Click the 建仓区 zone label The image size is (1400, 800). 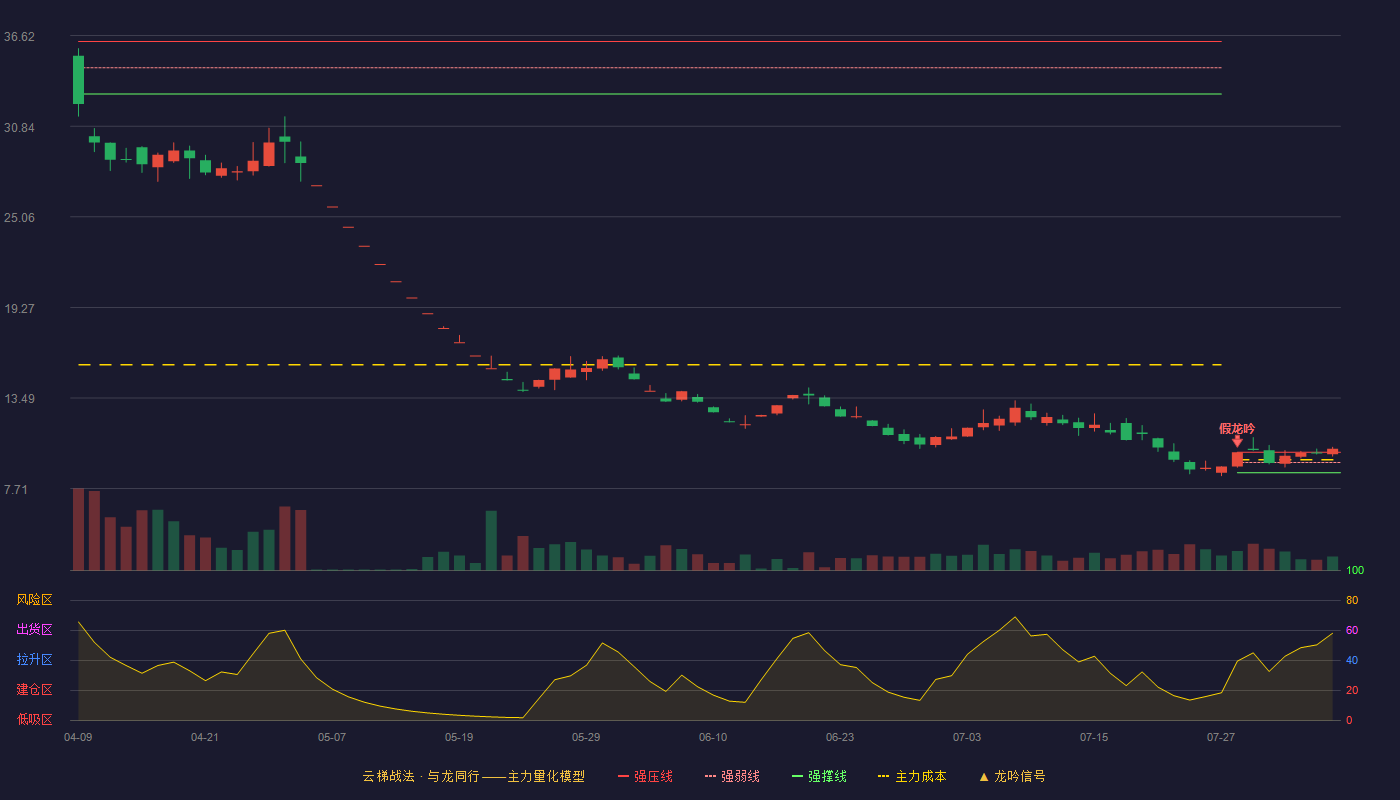[34, 690]
